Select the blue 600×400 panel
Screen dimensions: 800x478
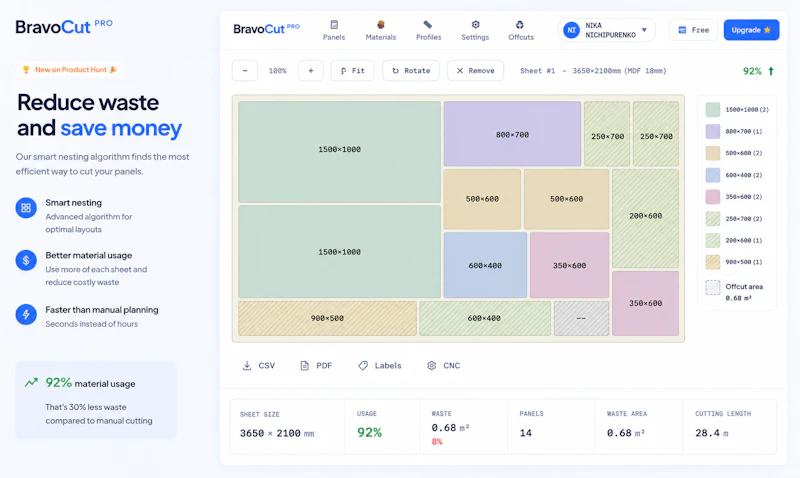[x=485, y=265]
